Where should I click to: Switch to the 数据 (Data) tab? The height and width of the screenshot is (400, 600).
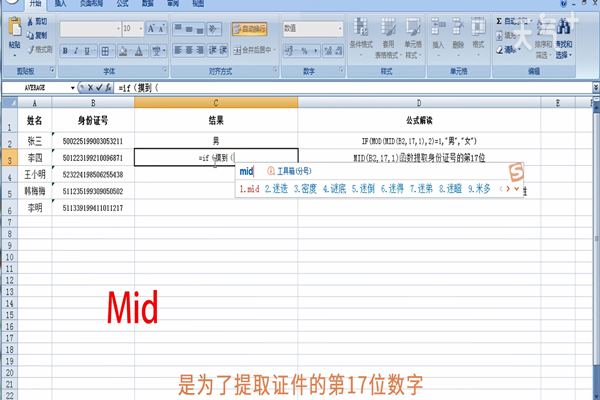tap(148, 4)
